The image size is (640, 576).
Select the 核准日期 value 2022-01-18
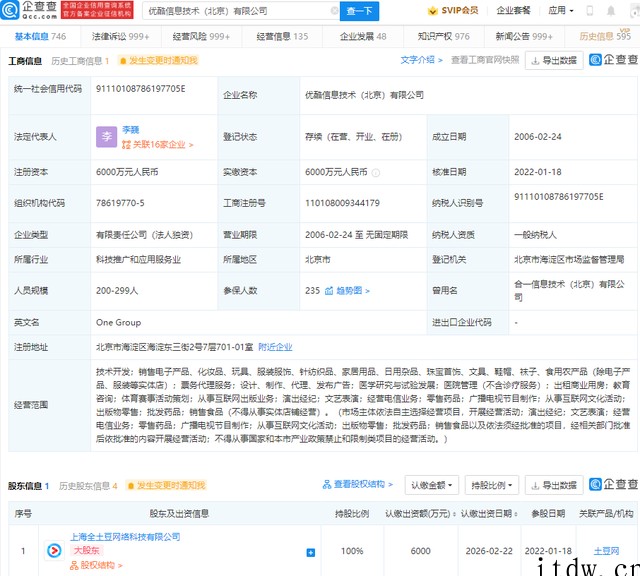[538, 172]
